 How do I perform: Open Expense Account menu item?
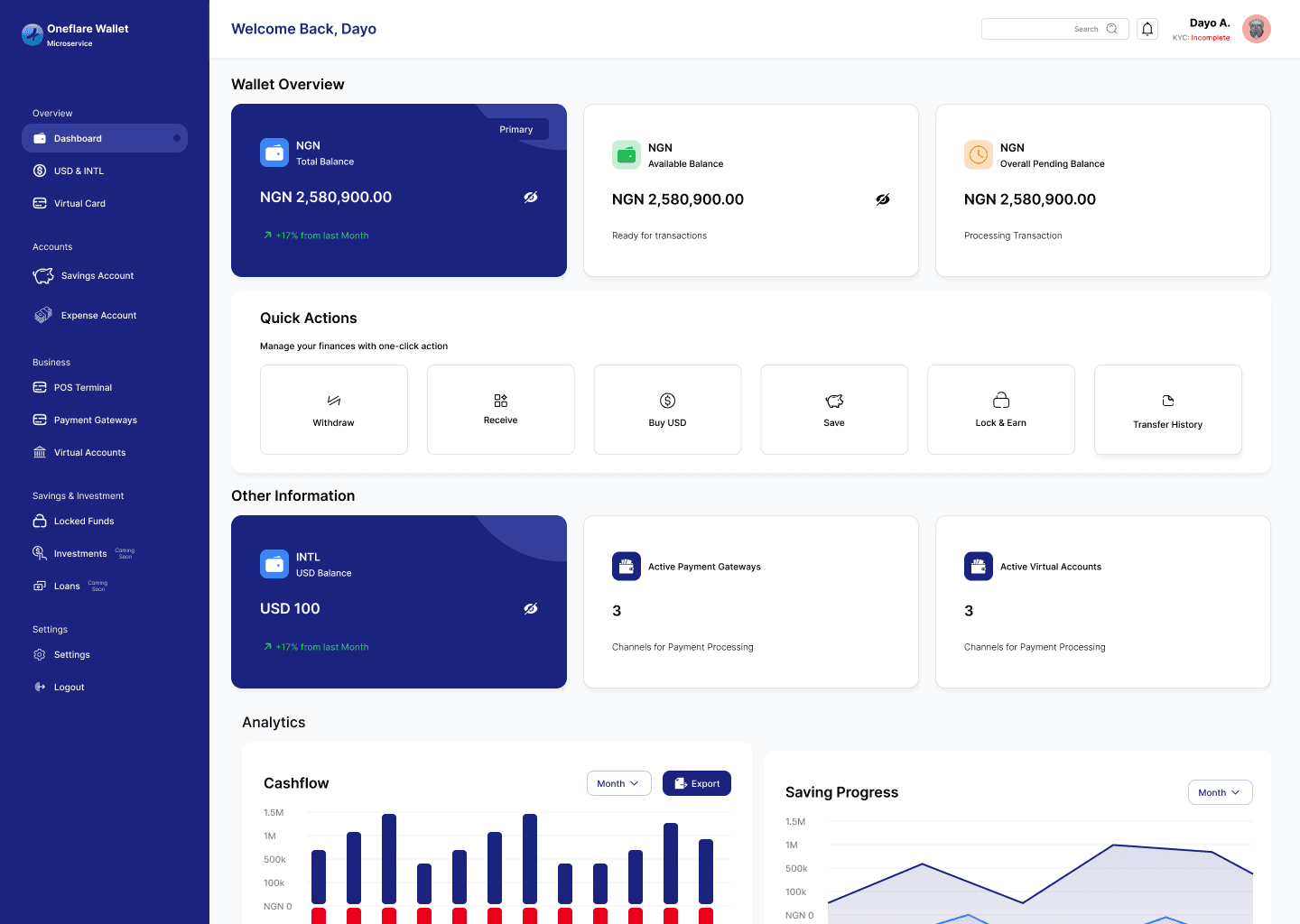(99, 315)
